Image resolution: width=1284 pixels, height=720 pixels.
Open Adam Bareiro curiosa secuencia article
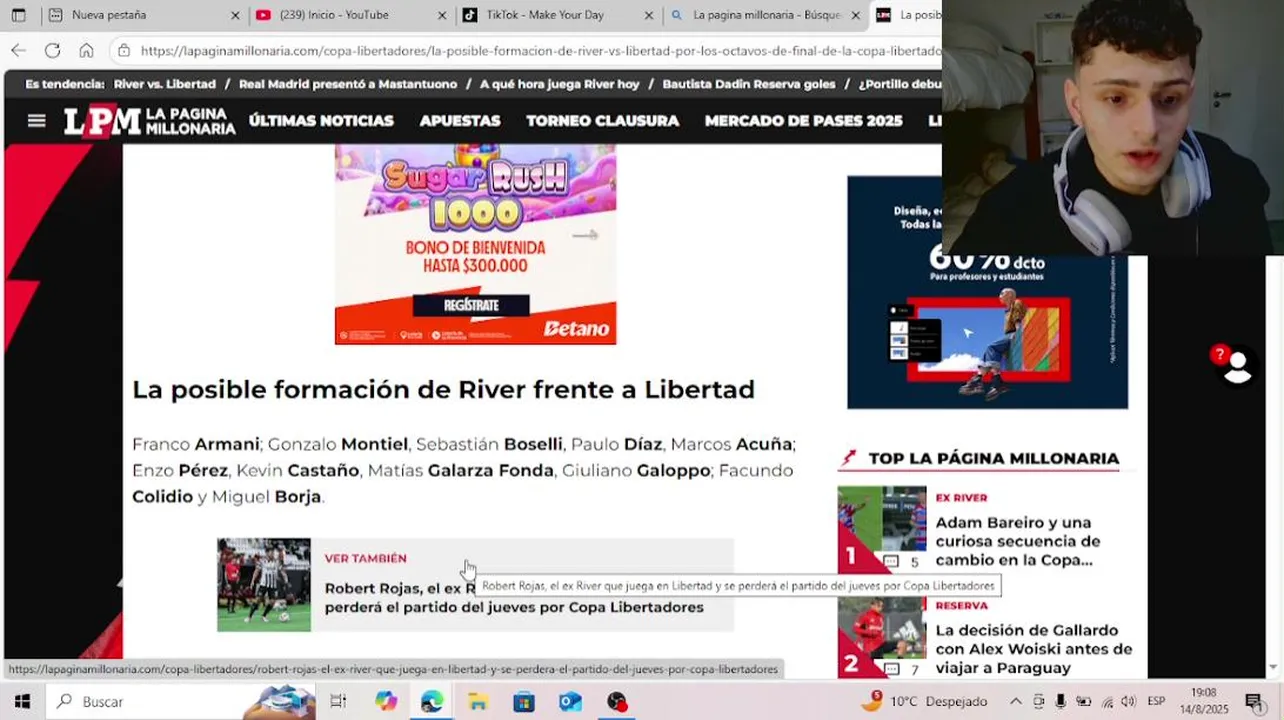[x=1018, y=541]
